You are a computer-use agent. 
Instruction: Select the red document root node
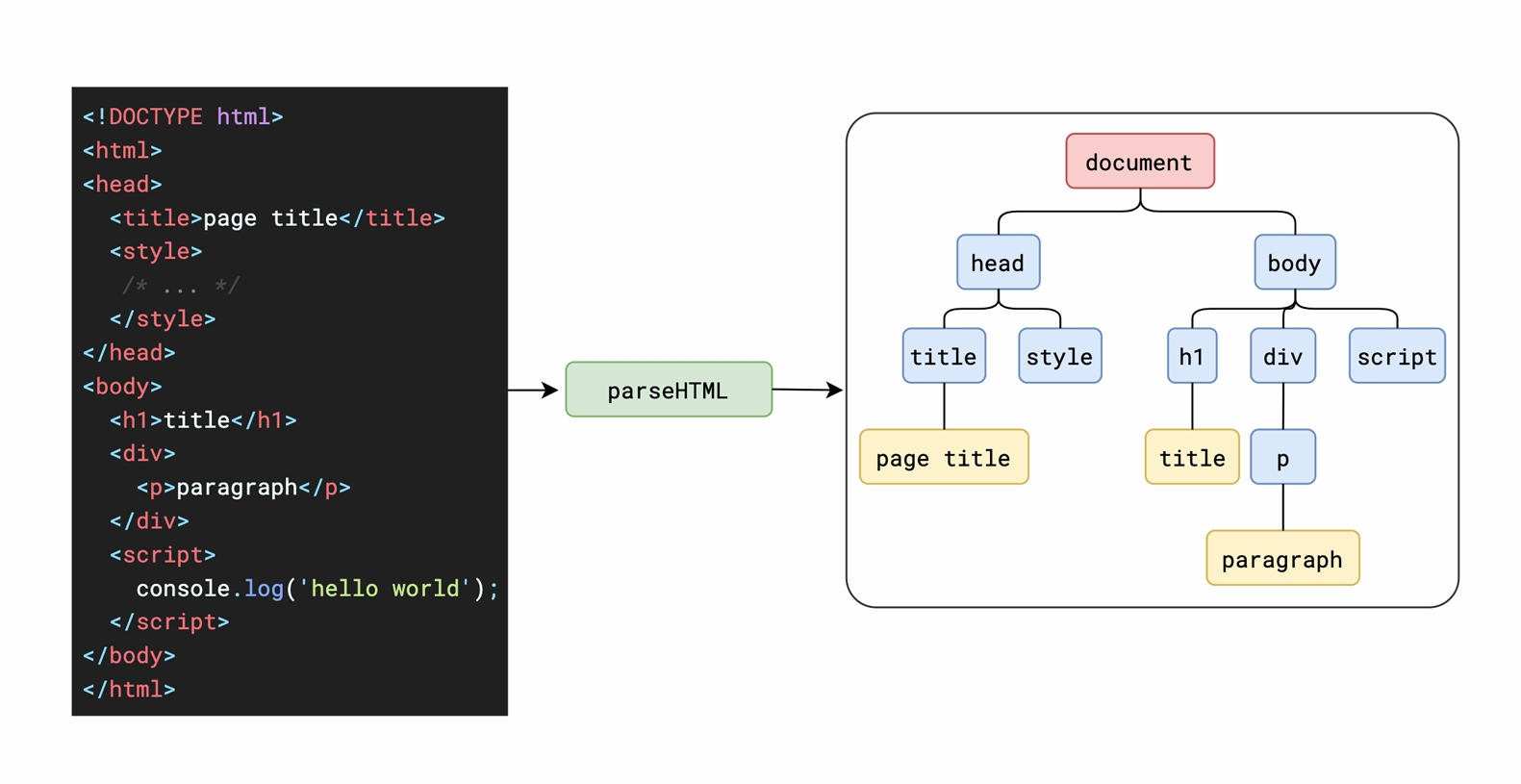[1140, 162]
